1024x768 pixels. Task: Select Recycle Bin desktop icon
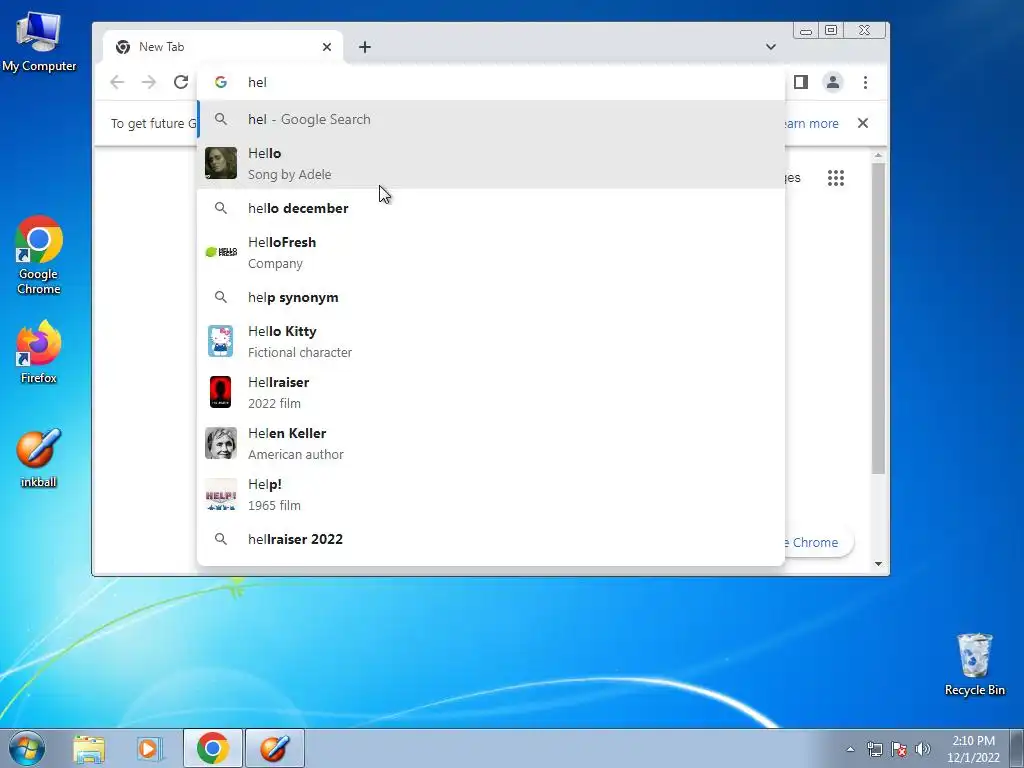[x=974, y=664]
